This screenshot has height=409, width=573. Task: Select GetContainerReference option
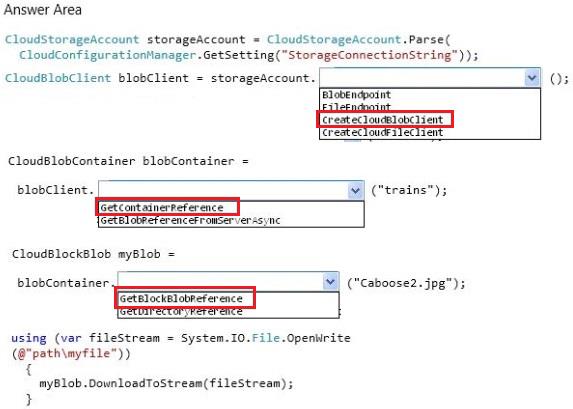(x=162, y=208)
